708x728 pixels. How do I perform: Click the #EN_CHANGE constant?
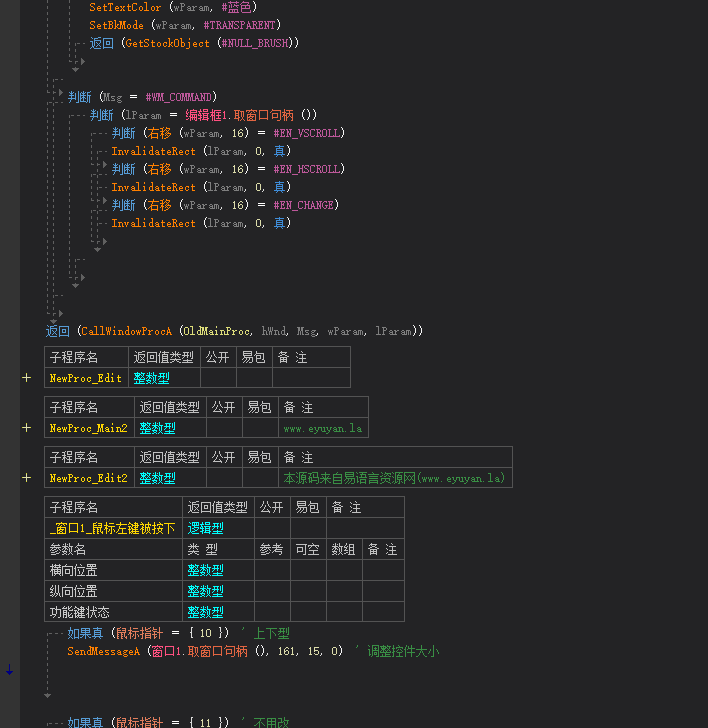coord(303,205)
